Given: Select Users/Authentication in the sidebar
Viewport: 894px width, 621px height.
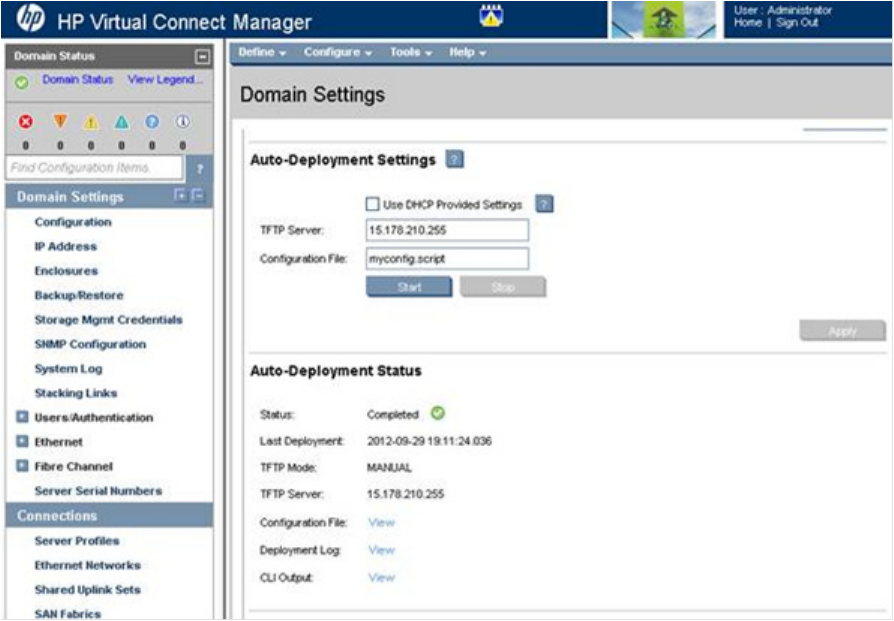Looking at the screenshot, I should [x=94, y=417].
